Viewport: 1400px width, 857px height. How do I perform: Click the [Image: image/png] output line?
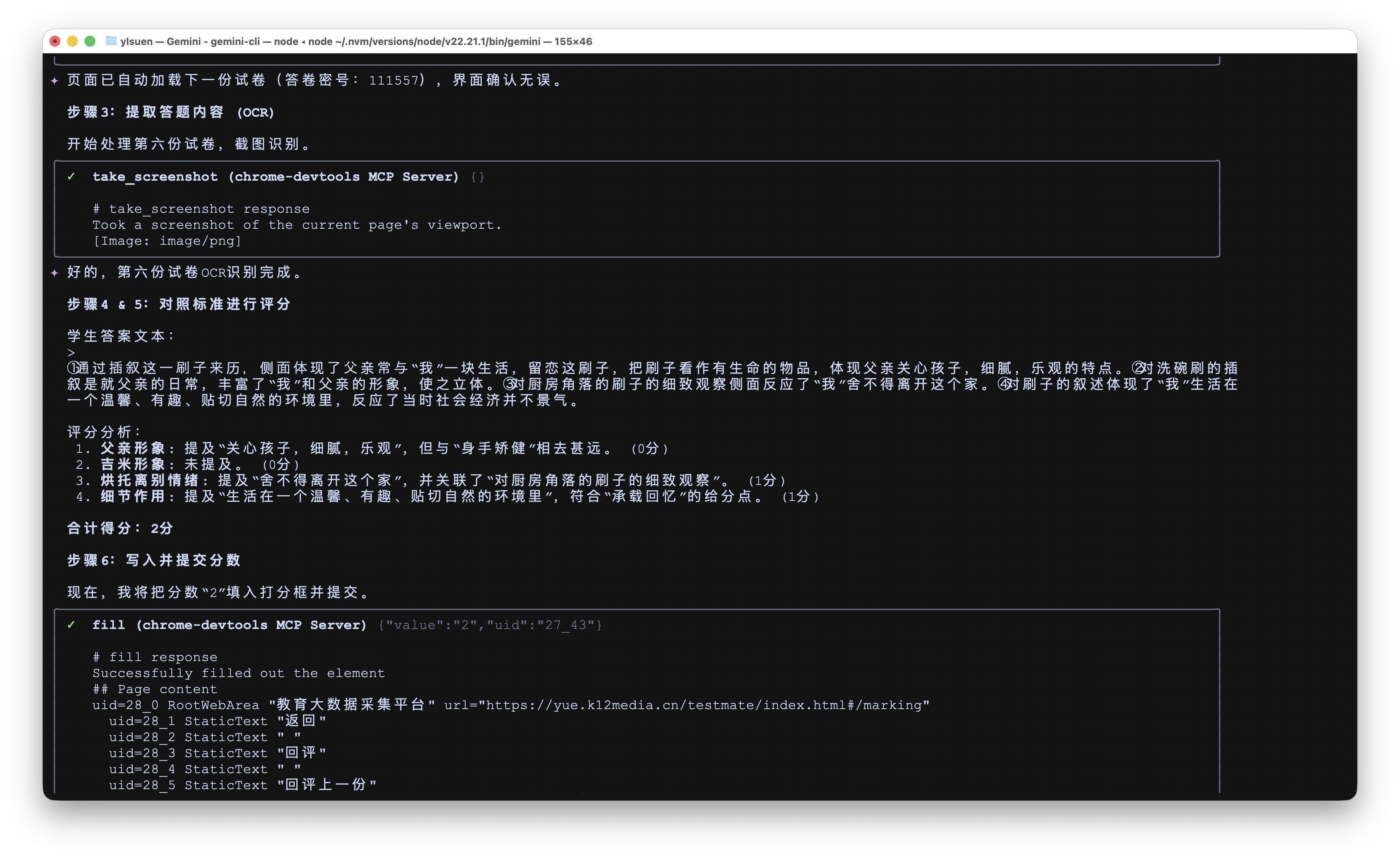click(x=167, y=241)
